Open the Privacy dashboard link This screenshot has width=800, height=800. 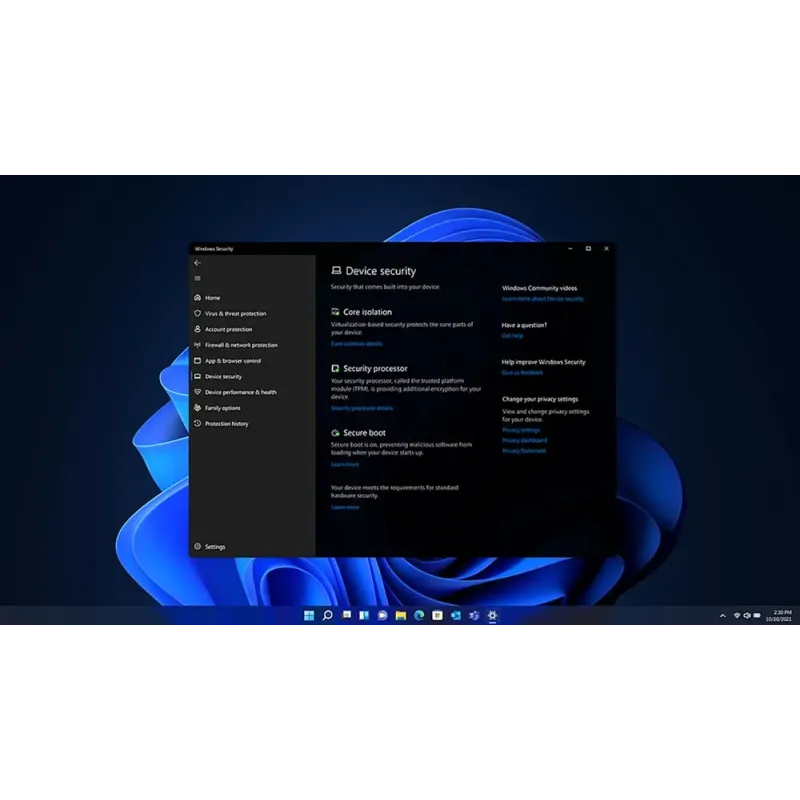click(524, 440)
